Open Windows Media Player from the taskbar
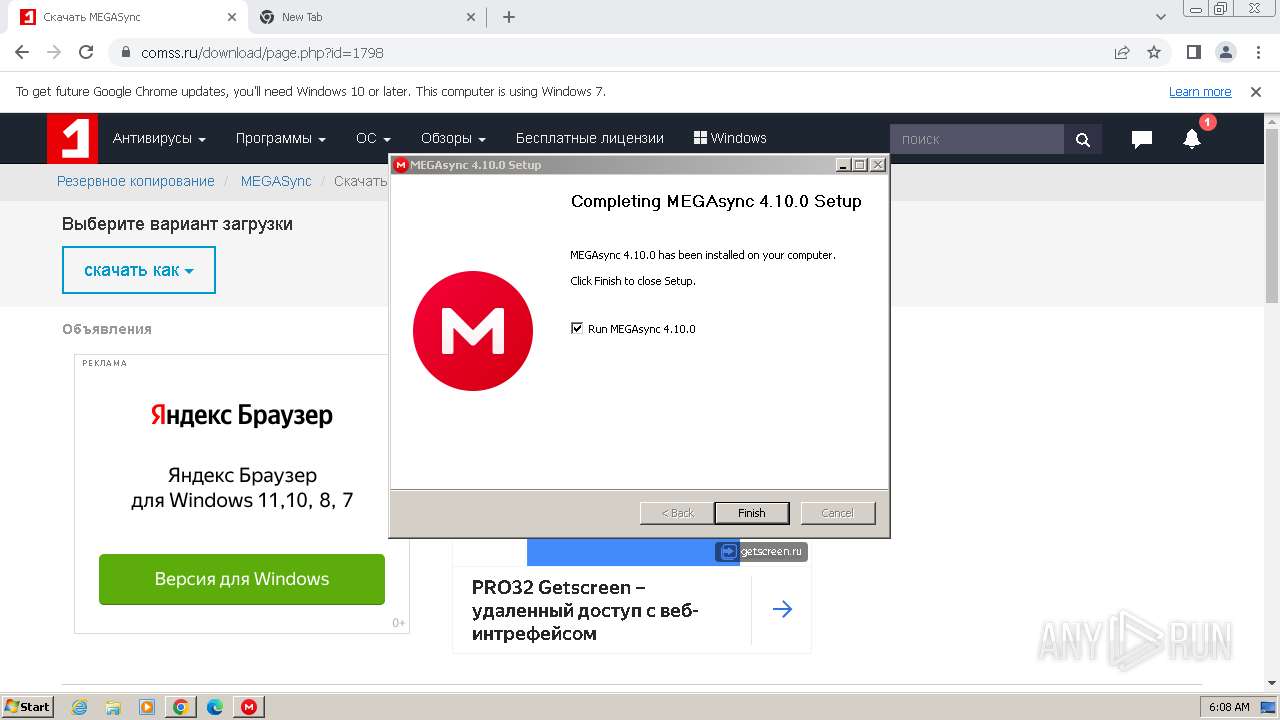The image size is (1280, 720). click(x=147, y=707)
